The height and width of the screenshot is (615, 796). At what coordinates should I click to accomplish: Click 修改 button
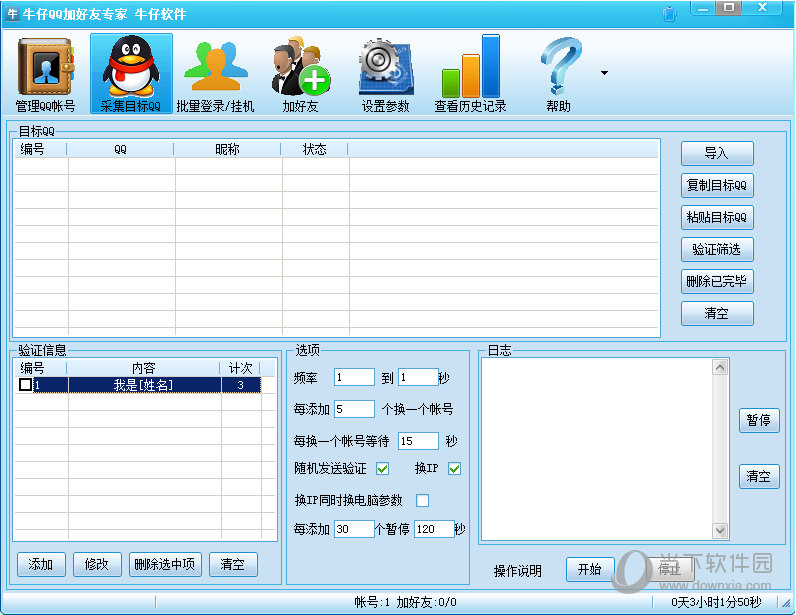(97, 564)
